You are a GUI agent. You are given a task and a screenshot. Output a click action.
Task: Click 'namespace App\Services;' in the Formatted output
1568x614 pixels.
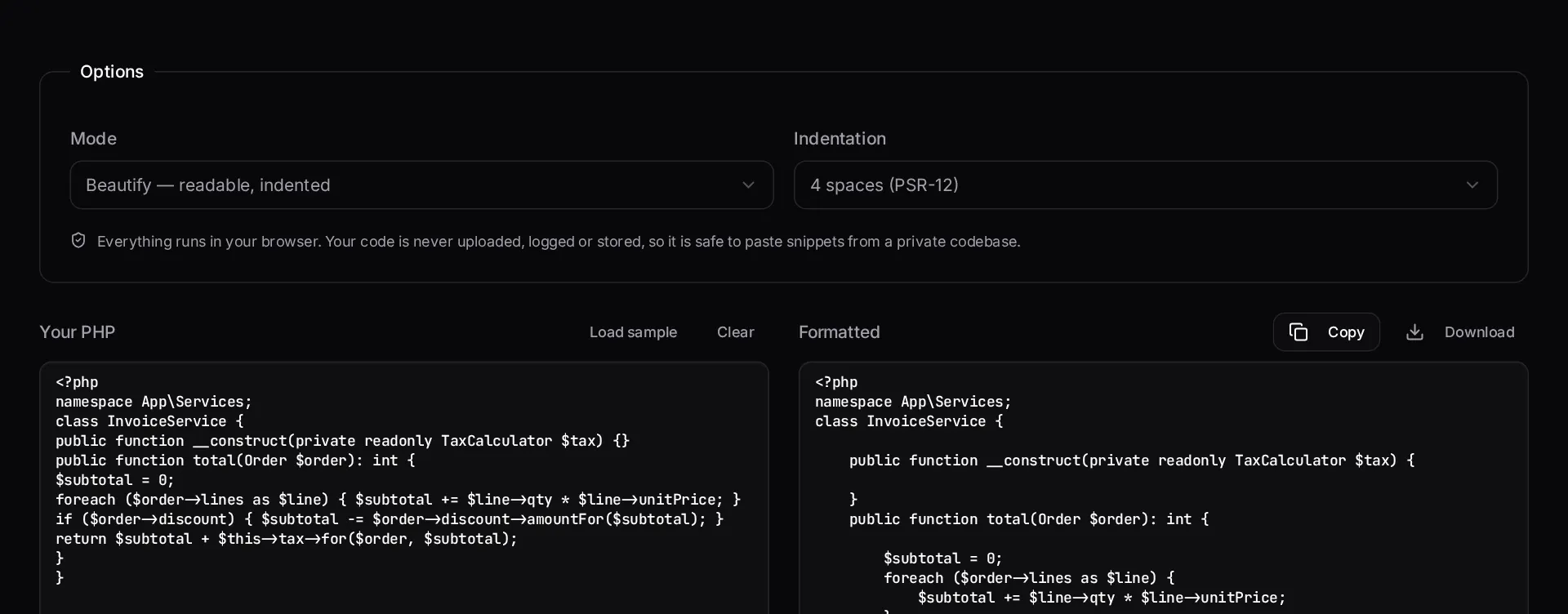pos(913,402)
